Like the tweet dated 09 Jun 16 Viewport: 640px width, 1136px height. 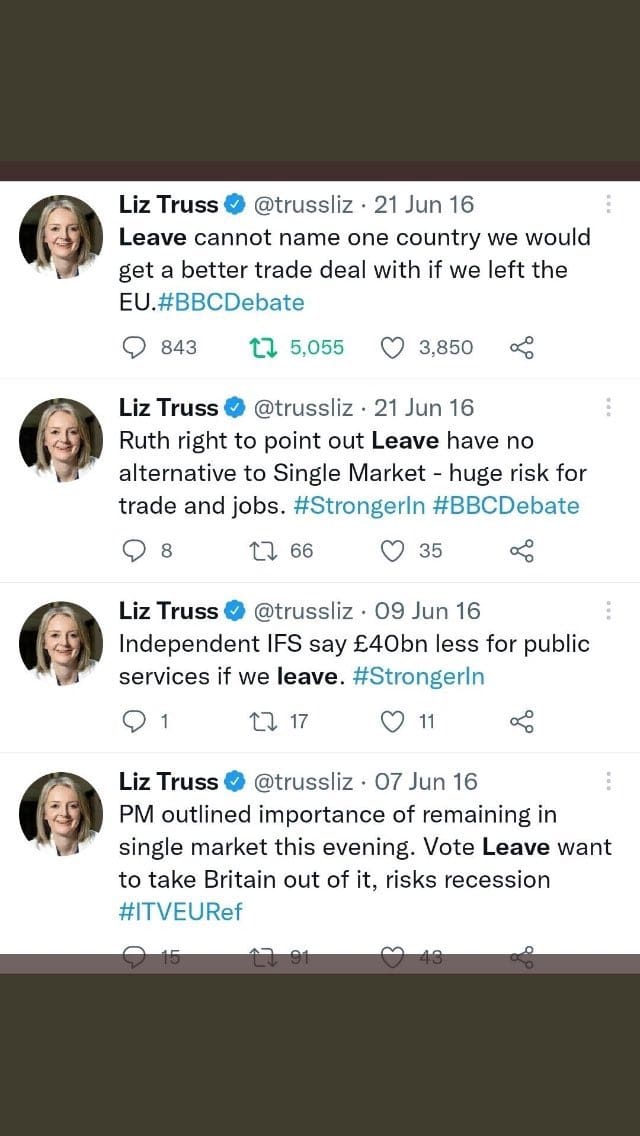click(x=391, y=721)
